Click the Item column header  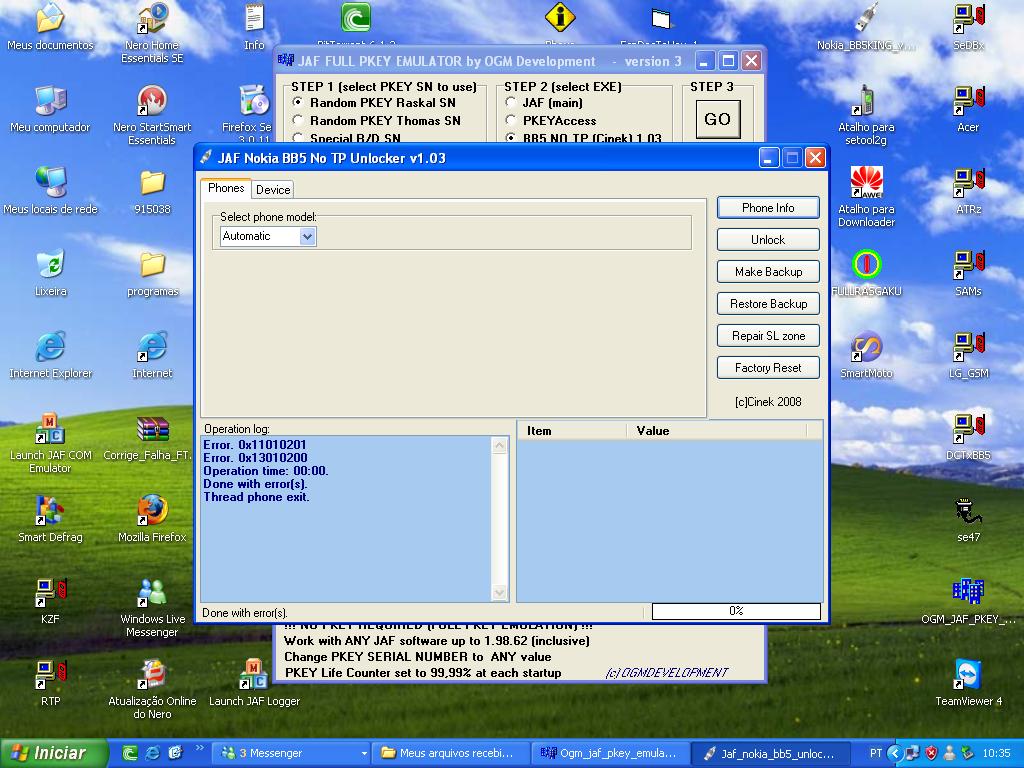coord(572,430)
